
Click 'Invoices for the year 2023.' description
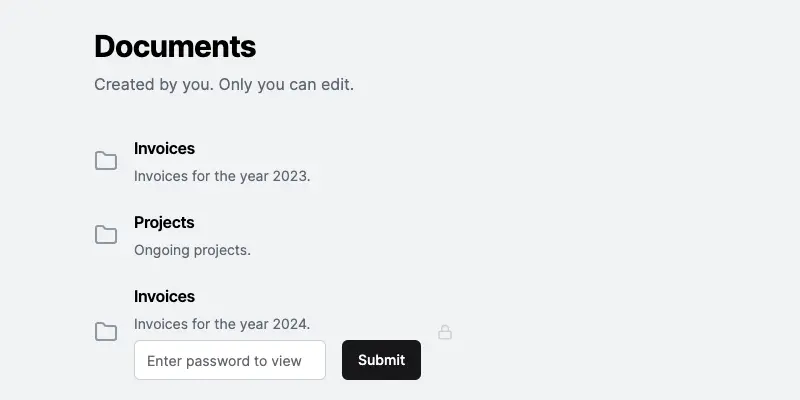[222, 176]
